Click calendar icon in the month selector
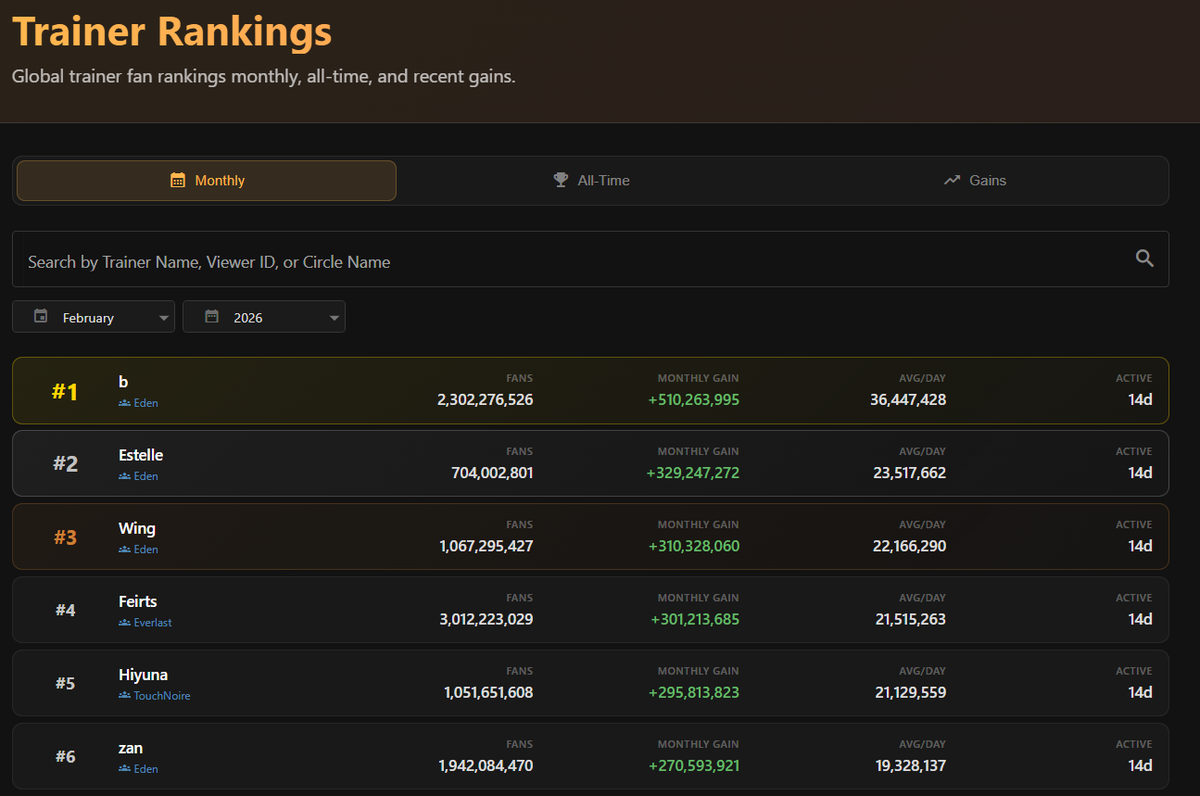This screenshot has width=1200, height=796. pyautogui.click(x=41, y=316)
